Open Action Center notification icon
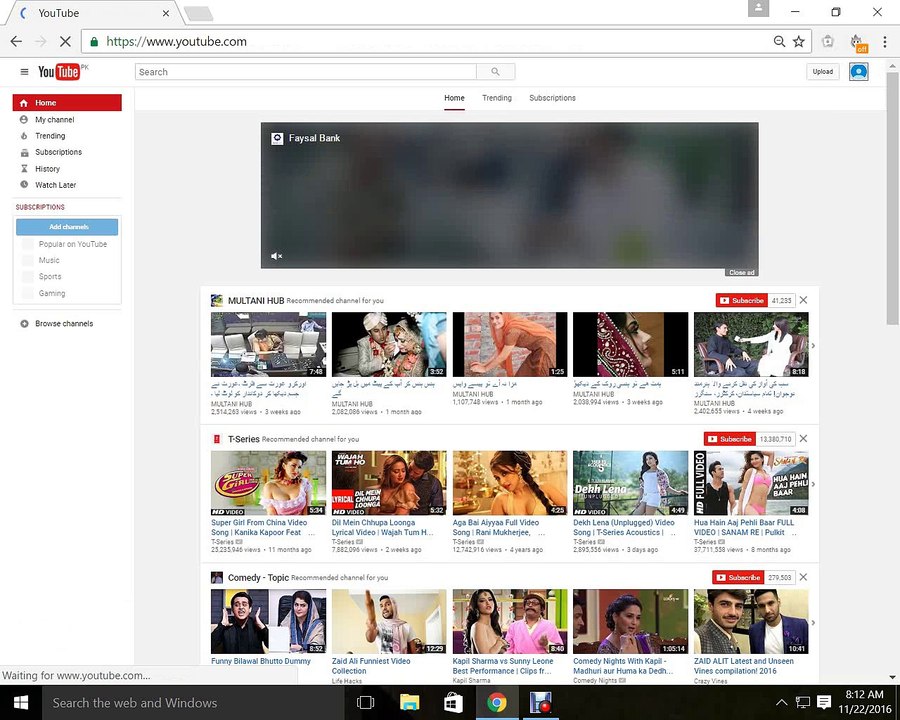This screenshot has height=720, width=900. tap(824, 702)
